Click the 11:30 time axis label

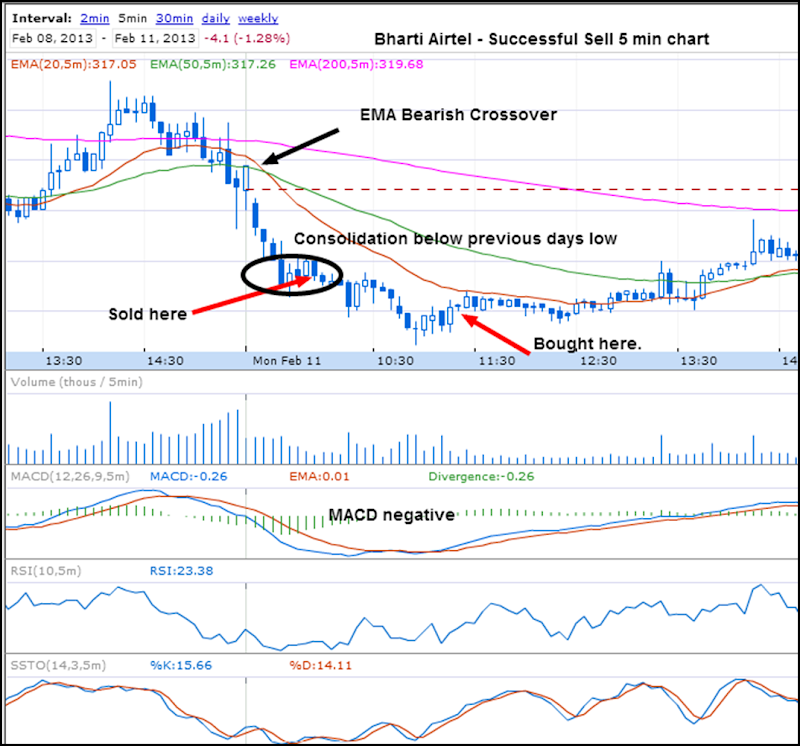[x=497, y=361]
